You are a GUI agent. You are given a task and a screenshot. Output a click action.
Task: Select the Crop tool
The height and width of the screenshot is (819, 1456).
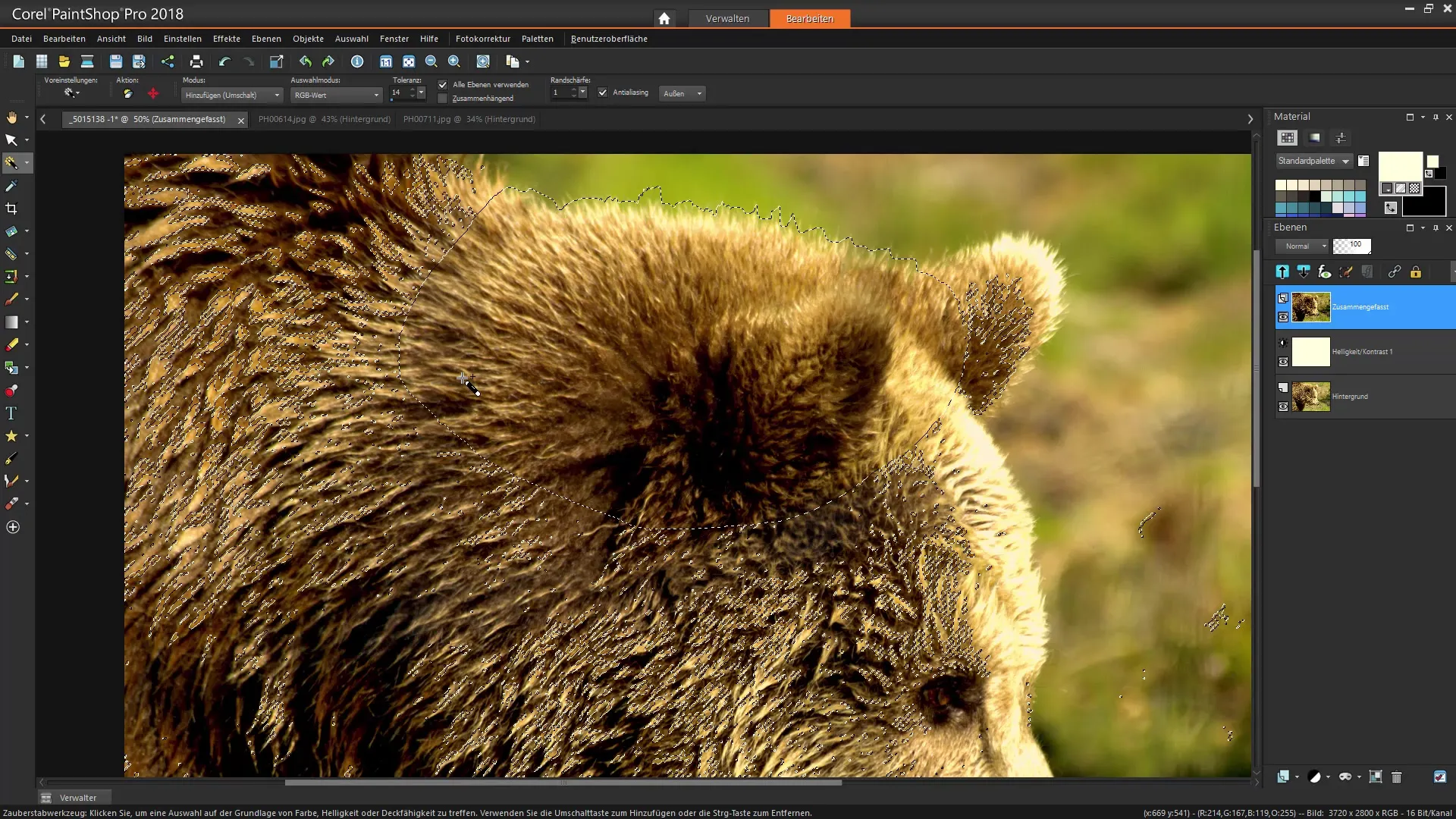pyautogui.click(x=11, y=209)
